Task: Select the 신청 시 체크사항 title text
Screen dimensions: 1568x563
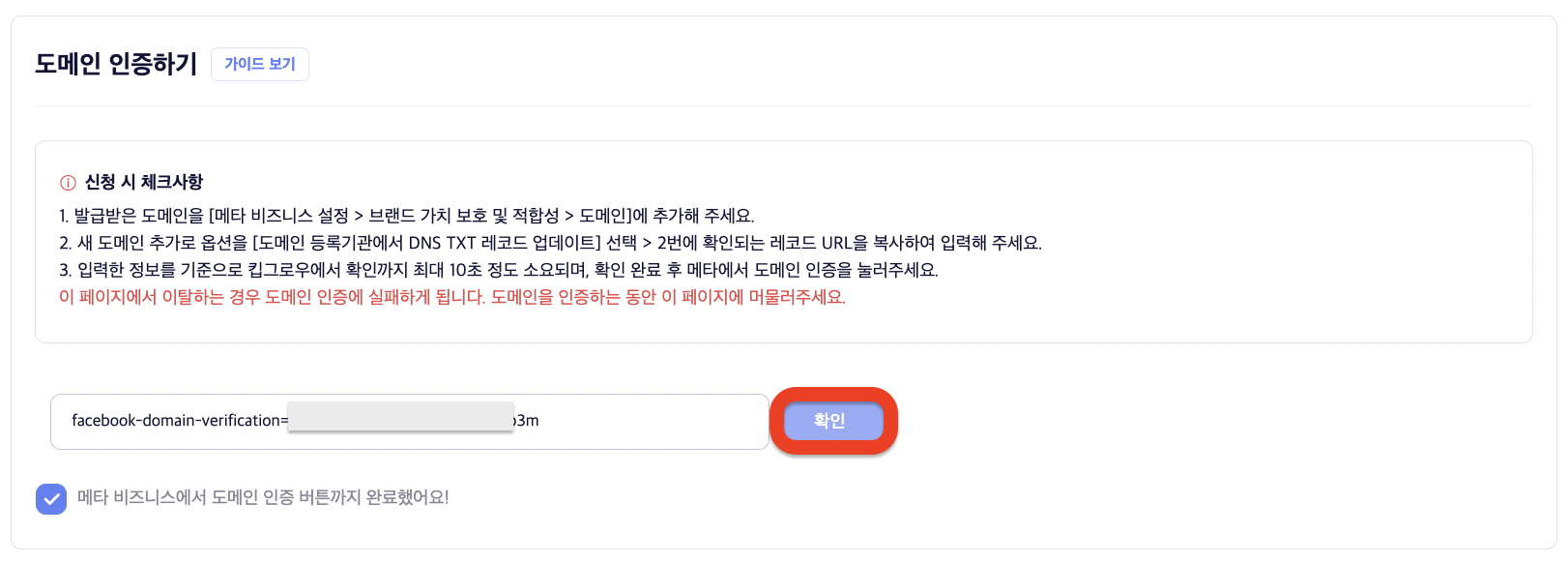Action: click(144, 182)
